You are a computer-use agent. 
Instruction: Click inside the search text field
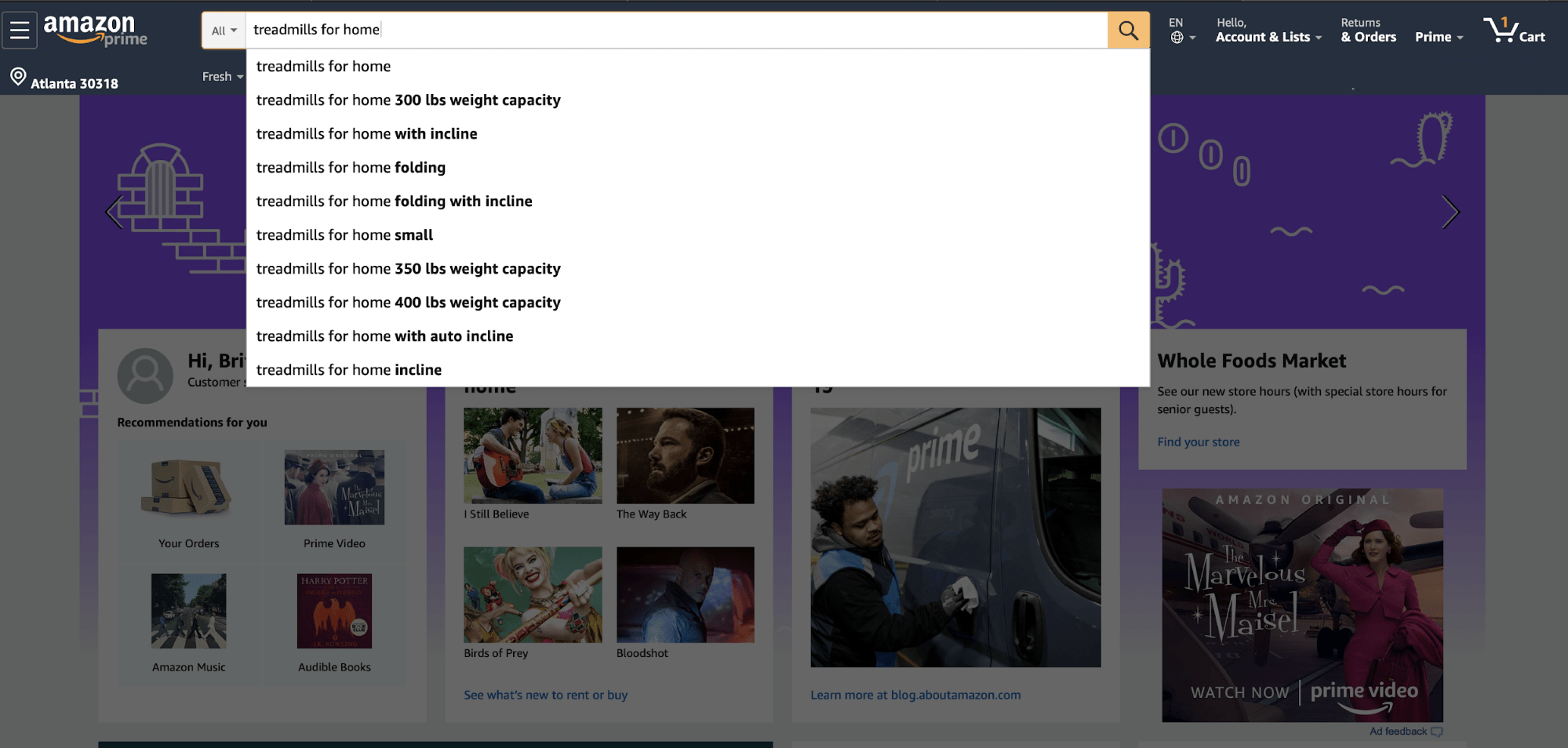(x=675, y=30)
